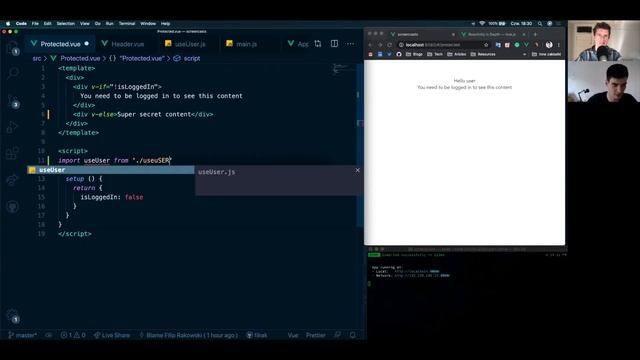Open the Selection menu
The width and height of the screenshot is (640, 360).
[66, 24]
